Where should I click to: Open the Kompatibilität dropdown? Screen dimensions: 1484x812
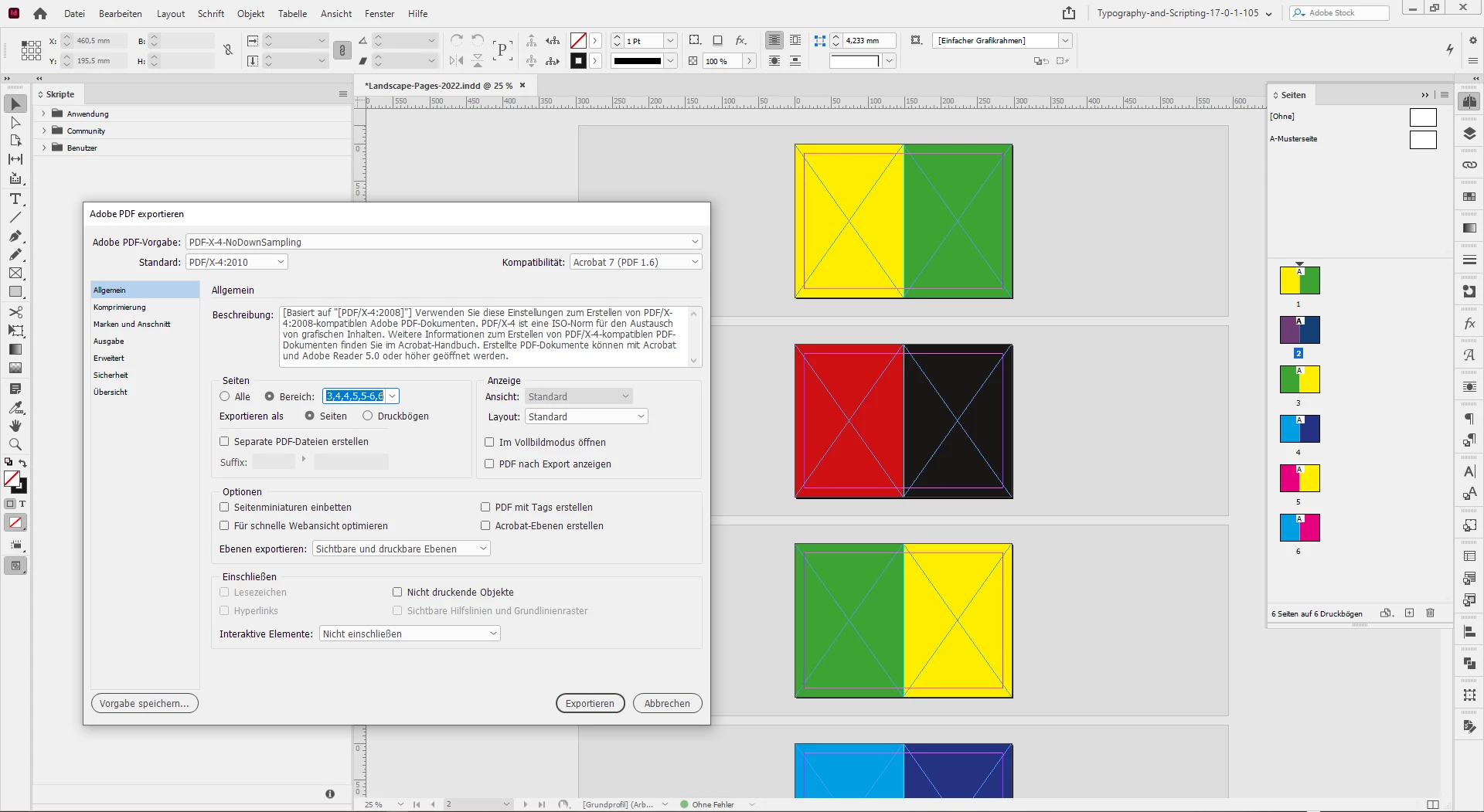tap(635, 262)
